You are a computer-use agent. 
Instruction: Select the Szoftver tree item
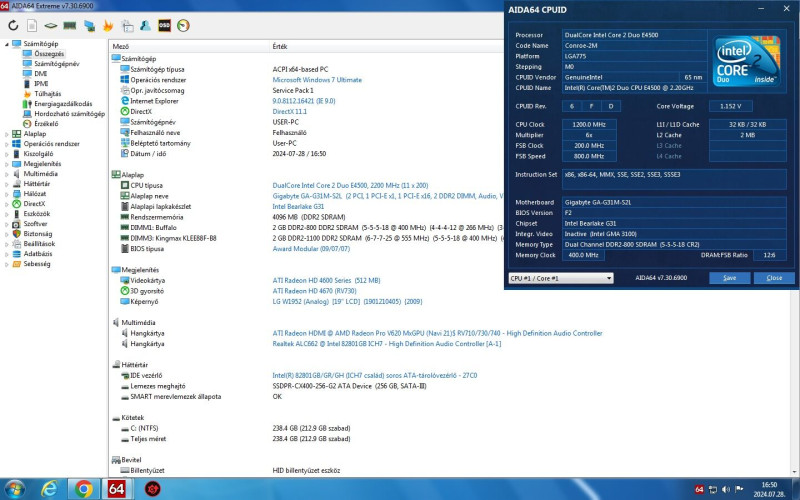coord(35,223)
